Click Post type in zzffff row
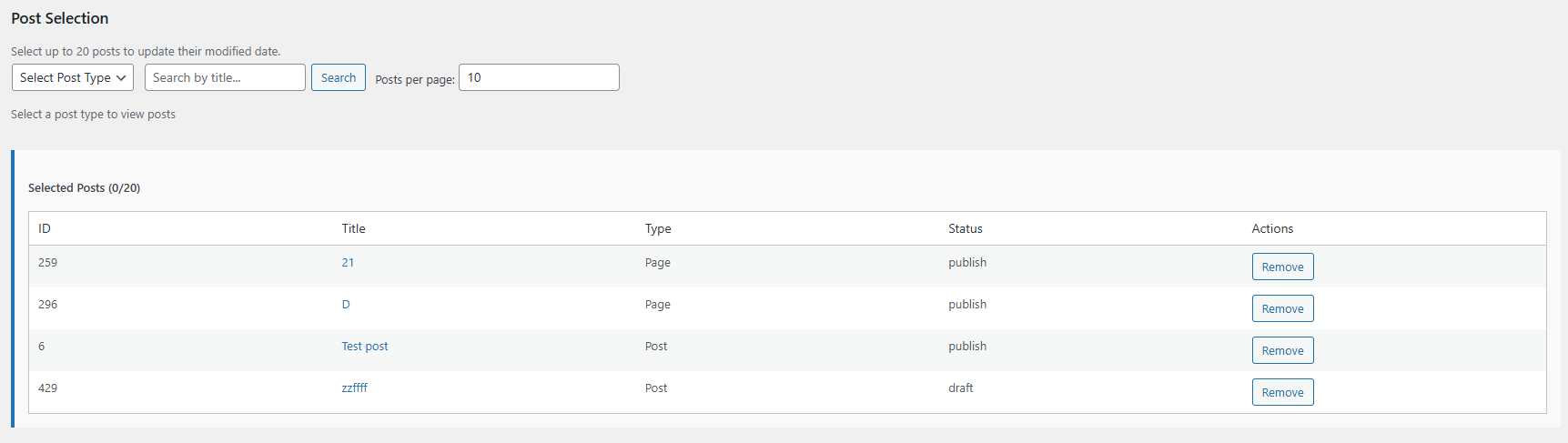The width and height of the screenshot is (1568, 443). pyautogui.click(x=656, y=388)
